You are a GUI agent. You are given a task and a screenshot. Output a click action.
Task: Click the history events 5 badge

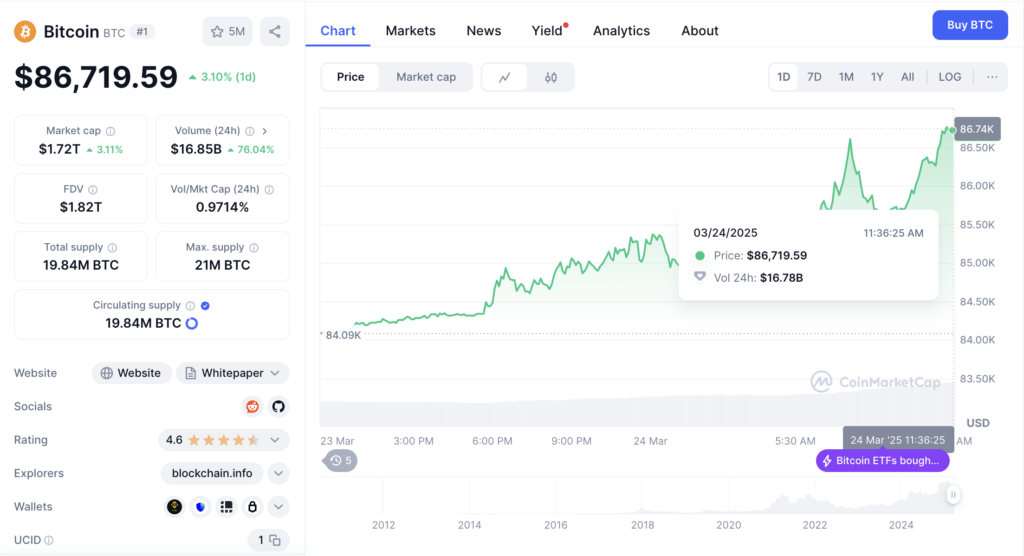click(x=340, y=461)
